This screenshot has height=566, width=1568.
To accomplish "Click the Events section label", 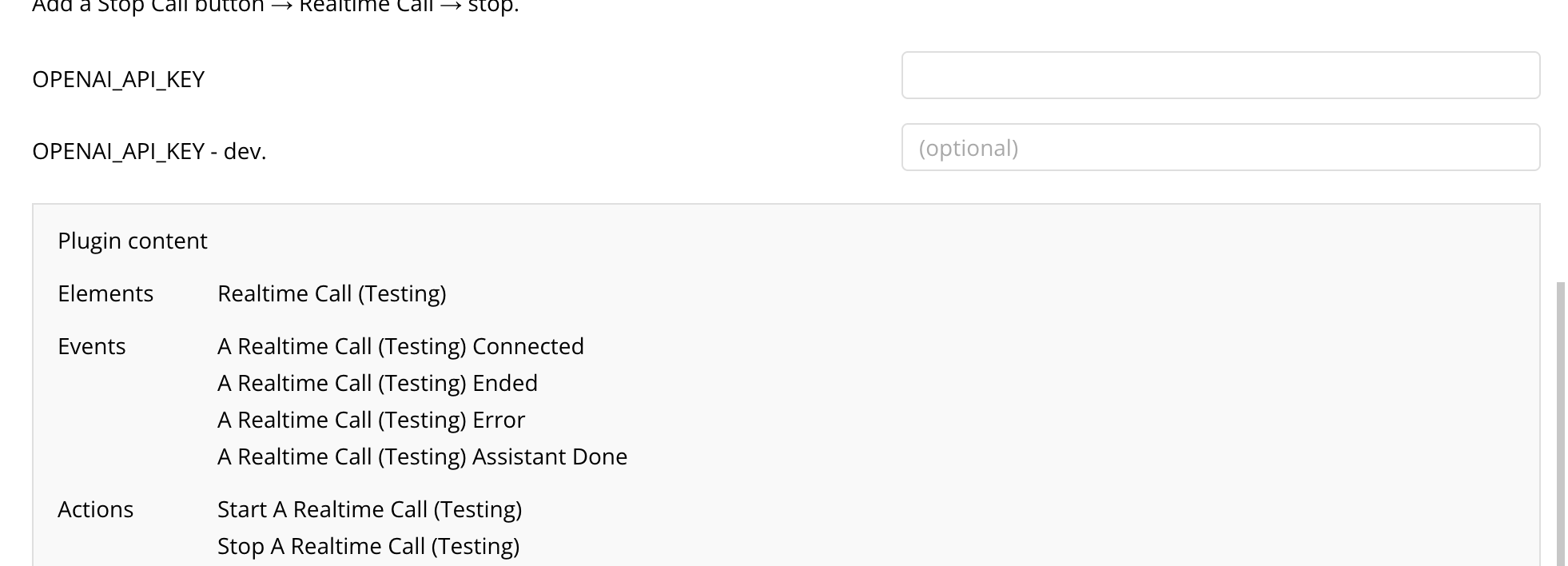I will [92, 346].
